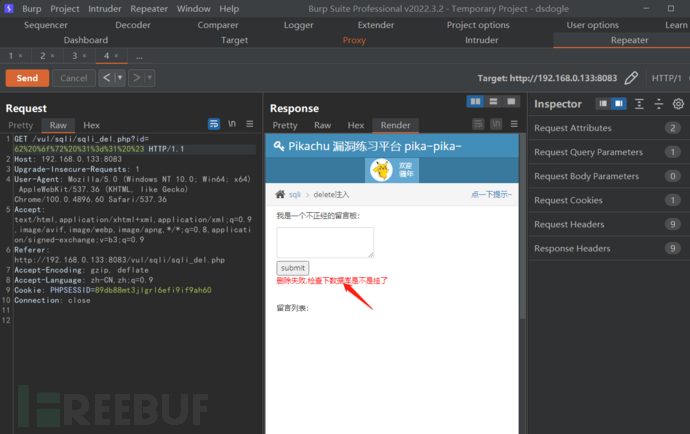The width and height of the screenshot is (690, 434).
Task: Open the Repeater menu in menu bar
Action: (149, 9)
